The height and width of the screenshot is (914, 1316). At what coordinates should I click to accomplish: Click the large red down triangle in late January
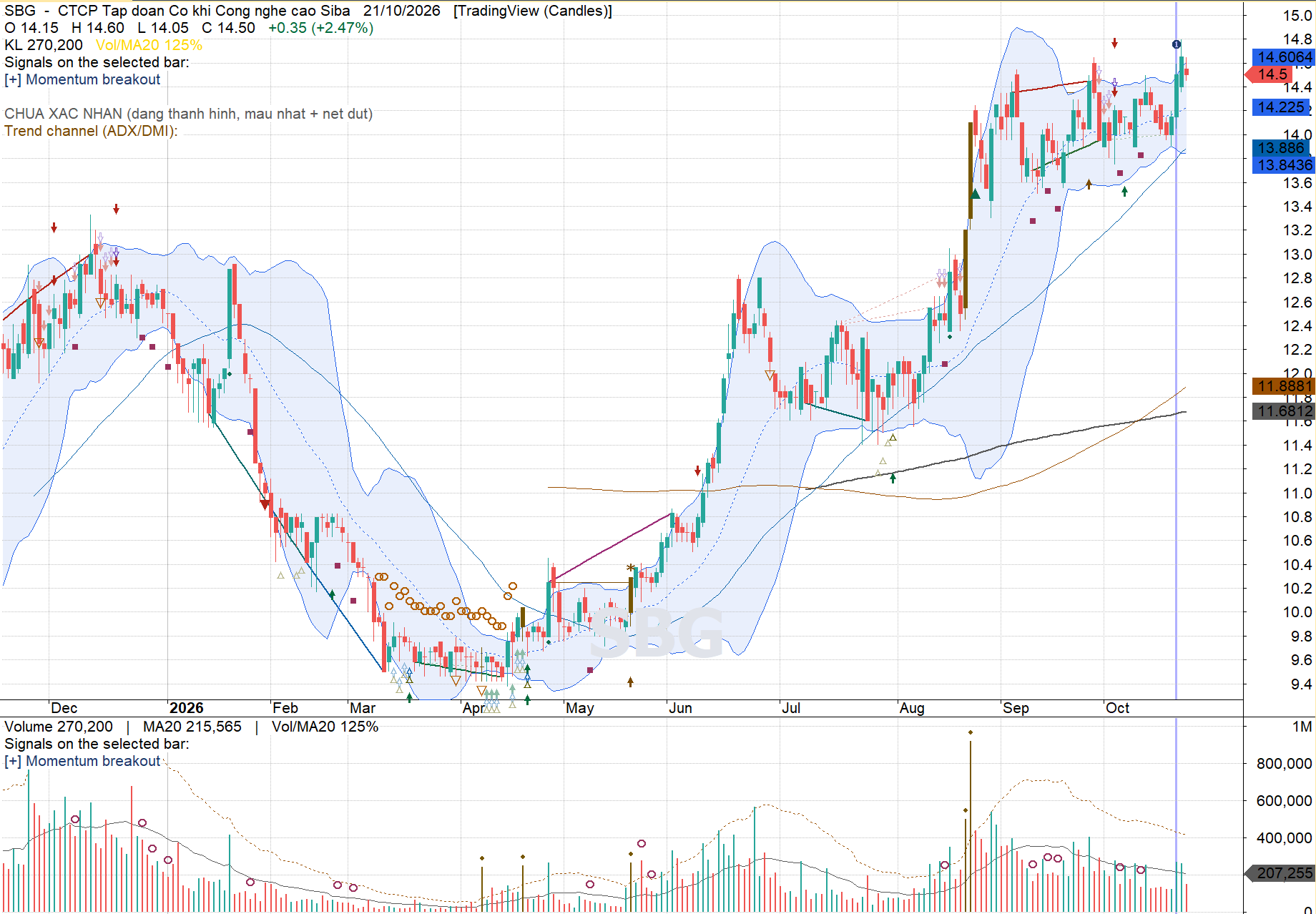click(x=265, y=504)
